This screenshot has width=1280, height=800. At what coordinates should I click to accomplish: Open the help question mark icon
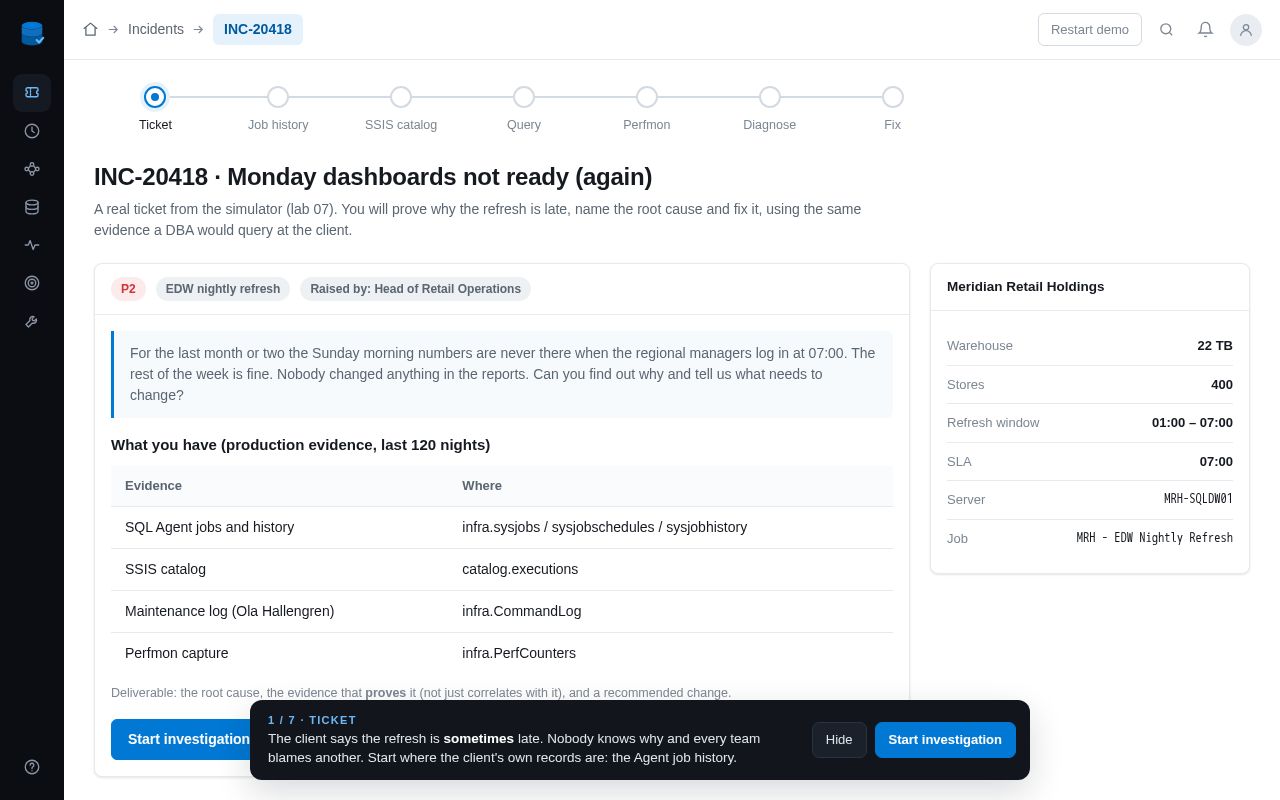pos(32,767)
